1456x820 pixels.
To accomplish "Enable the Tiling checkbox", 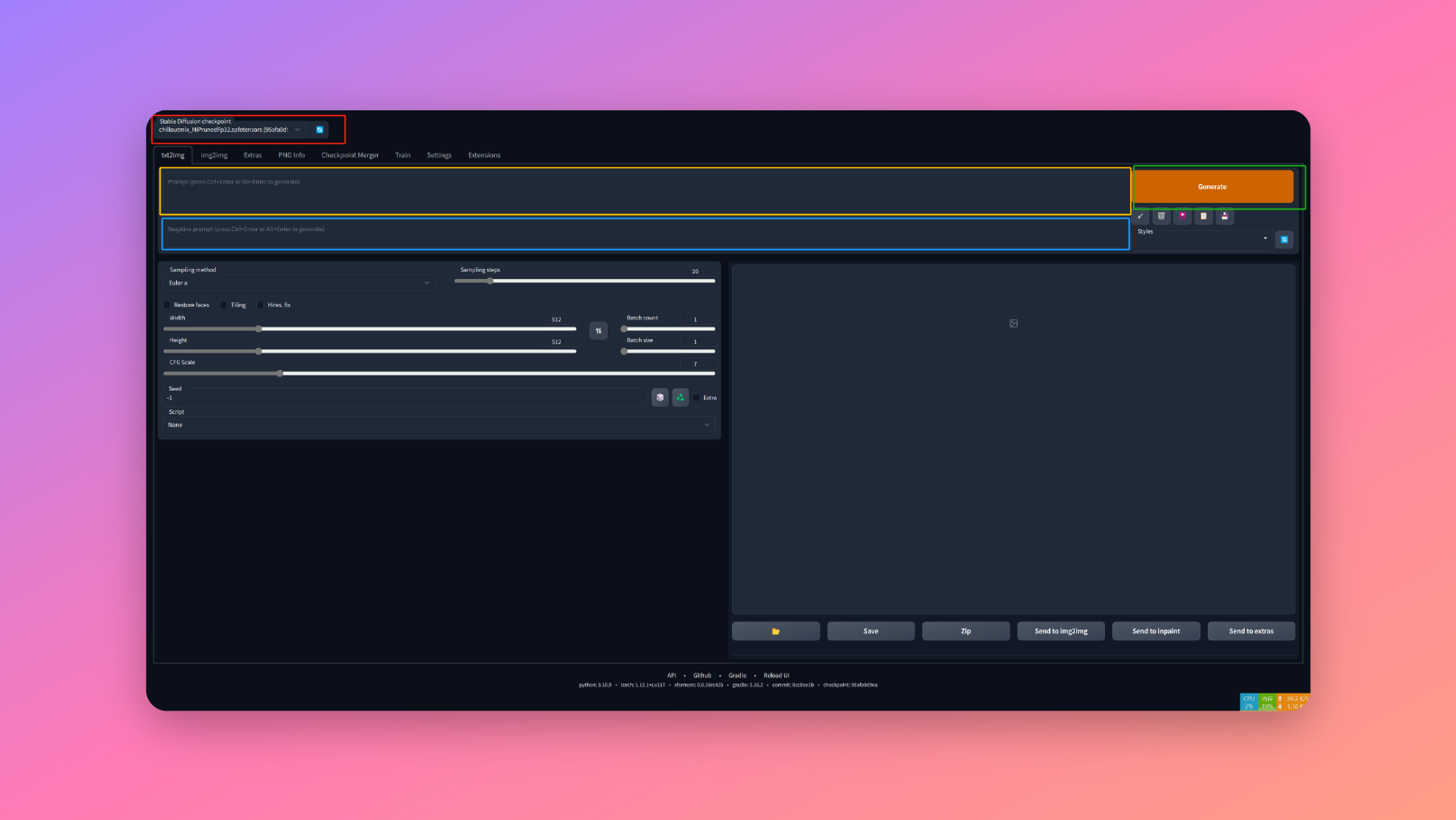I will [224, 305].
